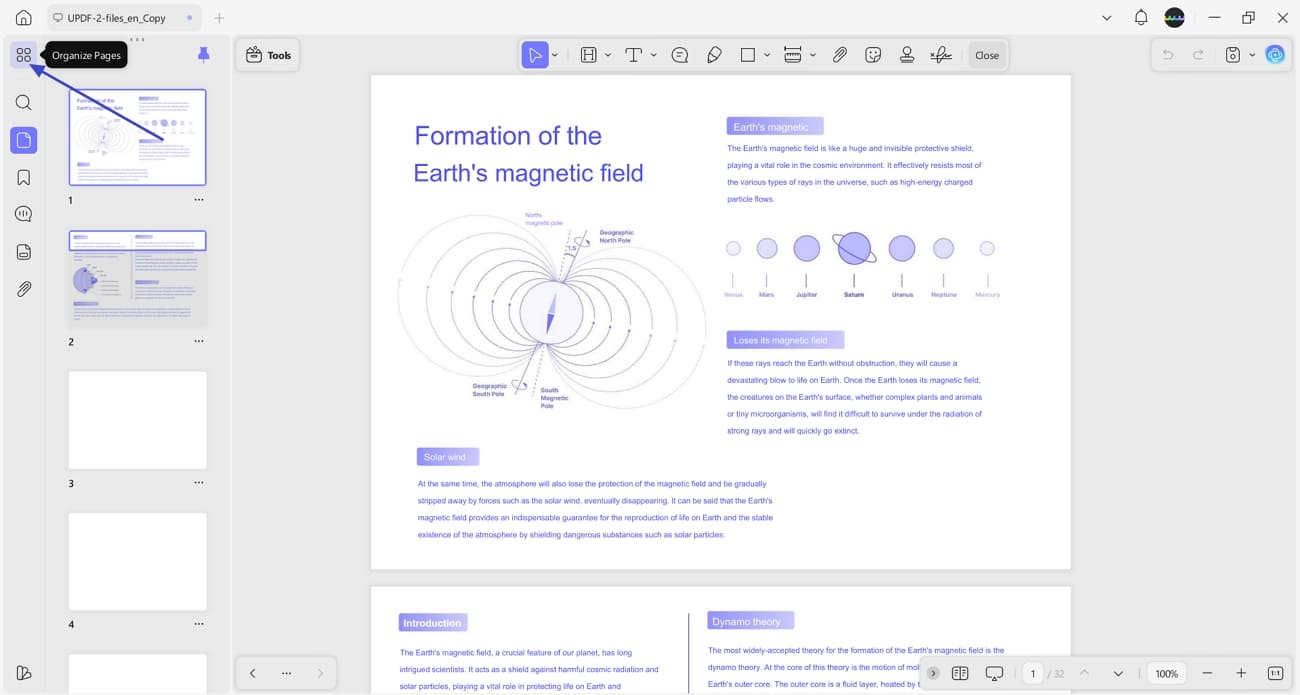Add a signature with the signature tool
This screenshot has width=1300, height=695.
[x=940, y=55]
